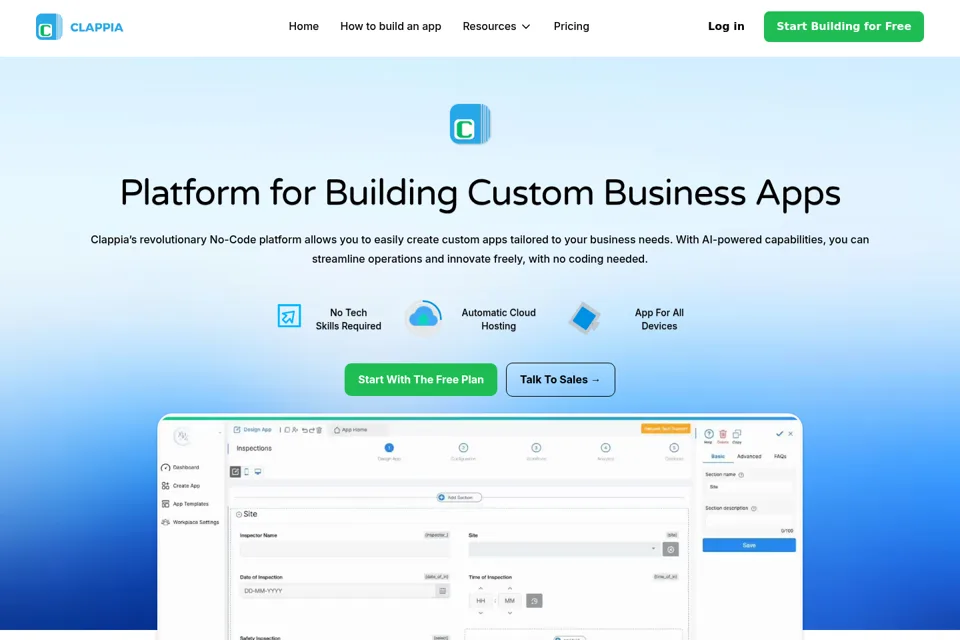The height and width of the screenshot is (640, 960).
Task: Click the Copy icon in the properties panel
Action: click(737, 434)
